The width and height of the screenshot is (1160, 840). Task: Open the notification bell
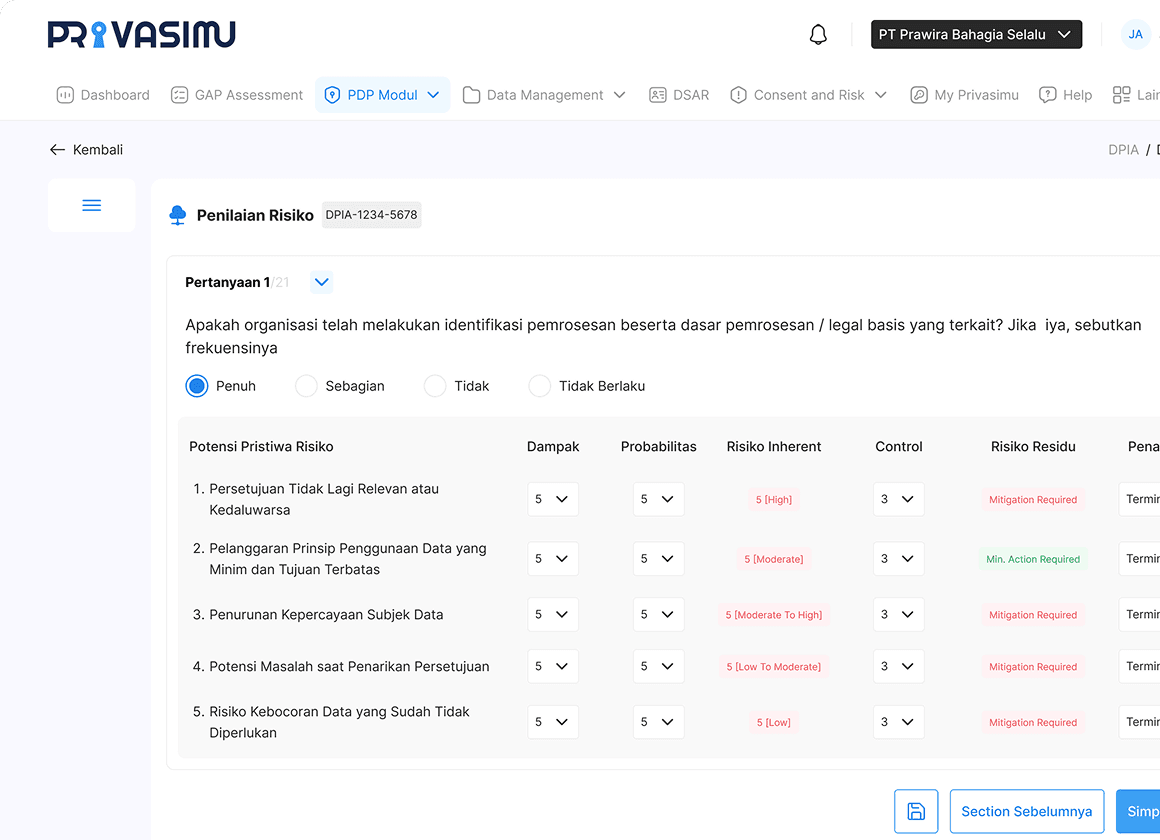(818, 35)
